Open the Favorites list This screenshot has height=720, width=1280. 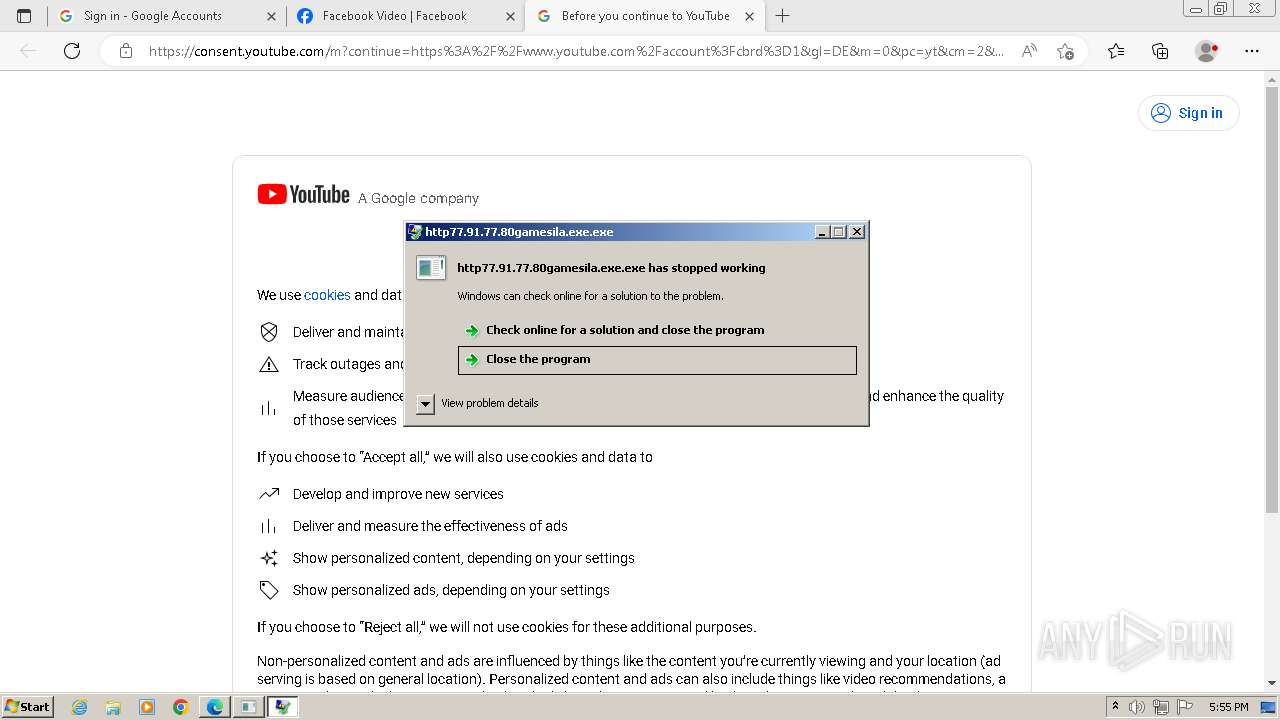coord(1116,51)
